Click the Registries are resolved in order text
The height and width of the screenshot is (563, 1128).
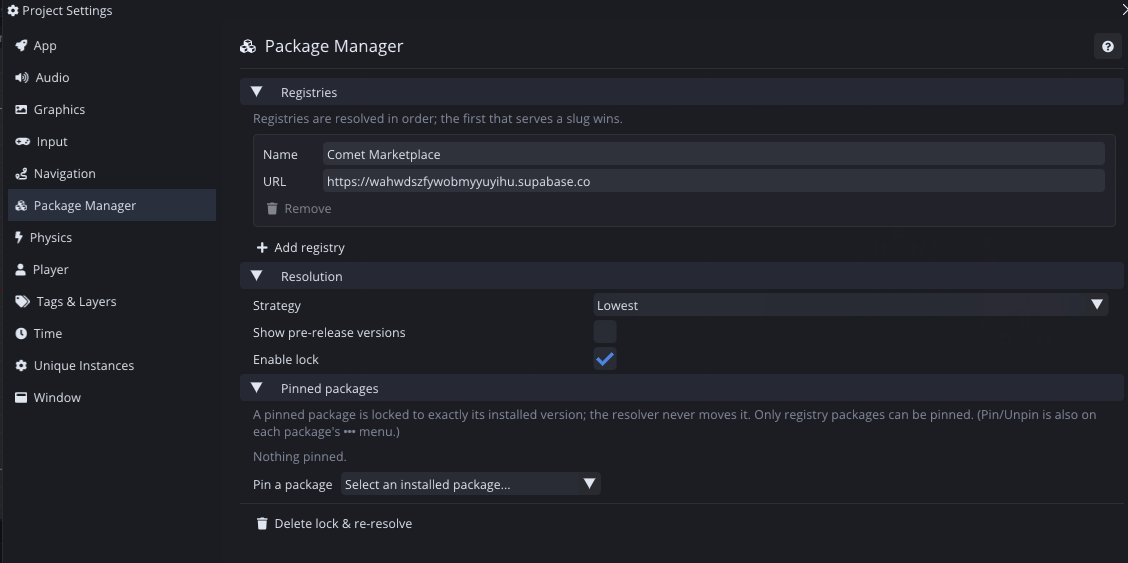pyautogui.click(x=438, y=119)
